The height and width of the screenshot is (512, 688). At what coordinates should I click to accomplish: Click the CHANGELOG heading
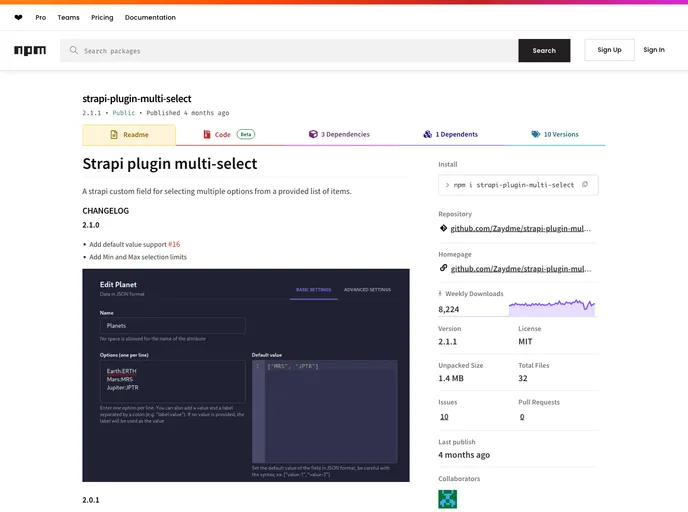(x=106, y=211)
